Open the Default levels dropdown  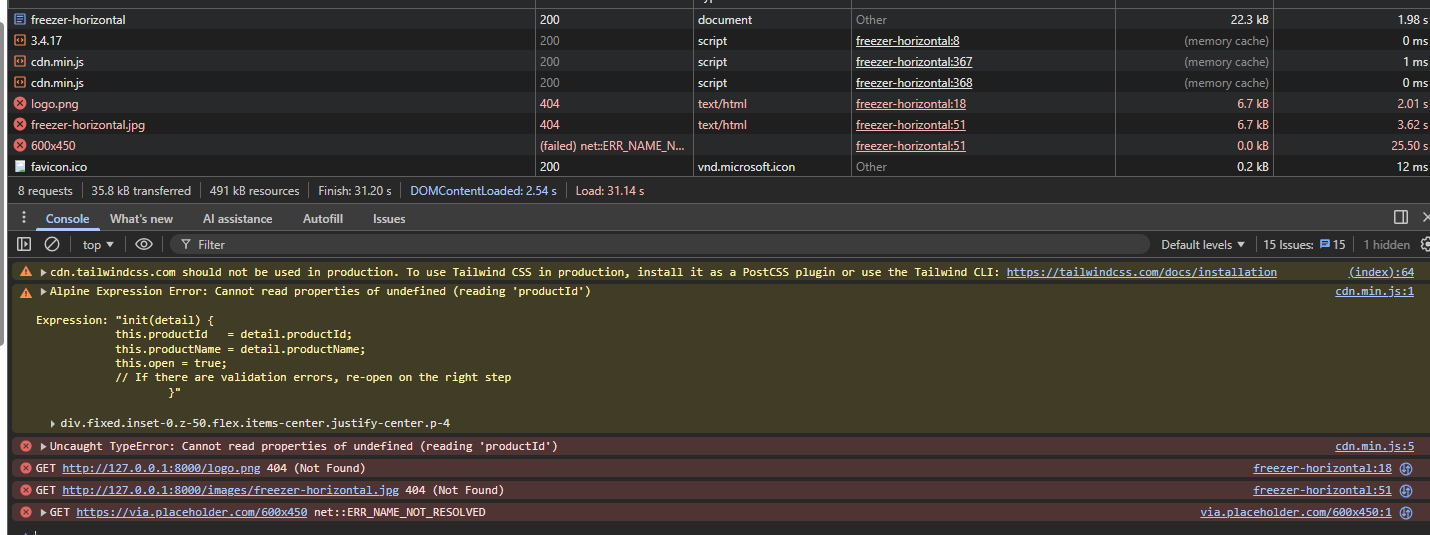click(1203, 244)
